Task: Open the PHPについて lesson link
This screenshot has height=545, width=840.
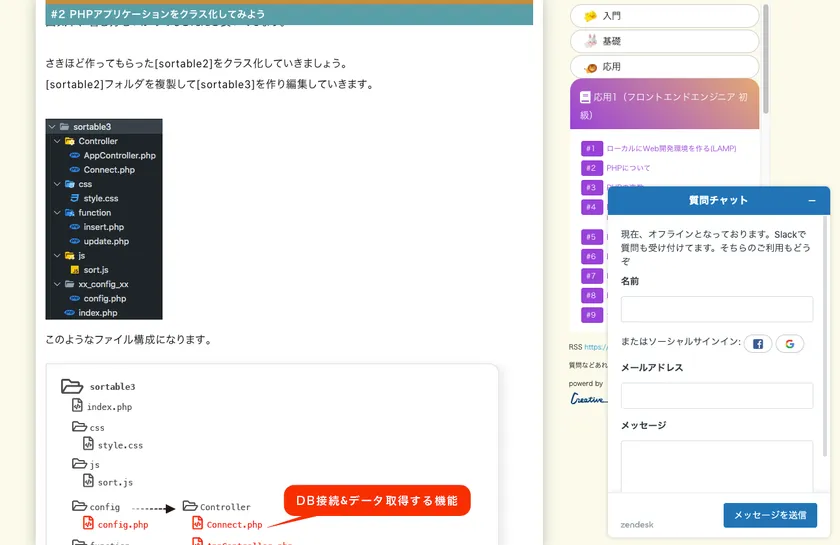Action: click(x=628, y=168)
